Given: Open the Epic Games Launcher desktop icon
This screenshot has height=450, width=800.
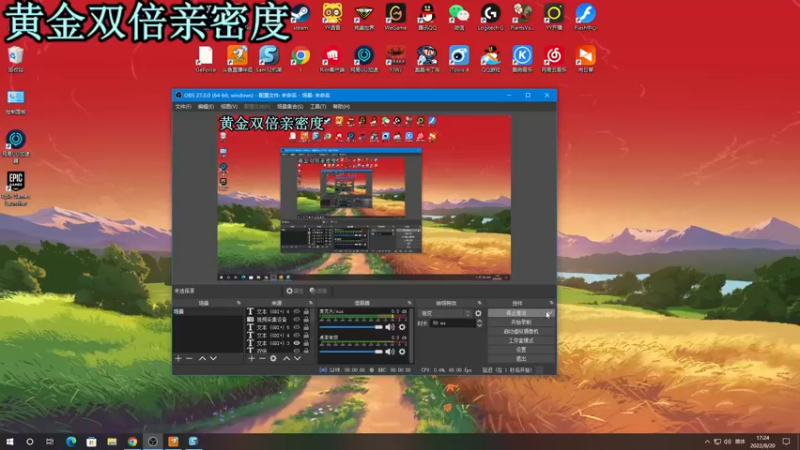Looking at the screenshot, I should tap(16, 189).
